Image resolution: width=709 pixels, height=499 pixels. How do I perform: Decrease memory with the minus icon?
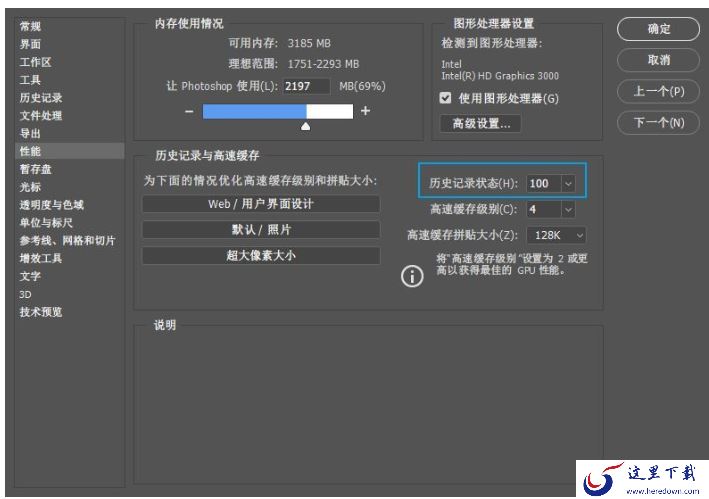[189, 111]
